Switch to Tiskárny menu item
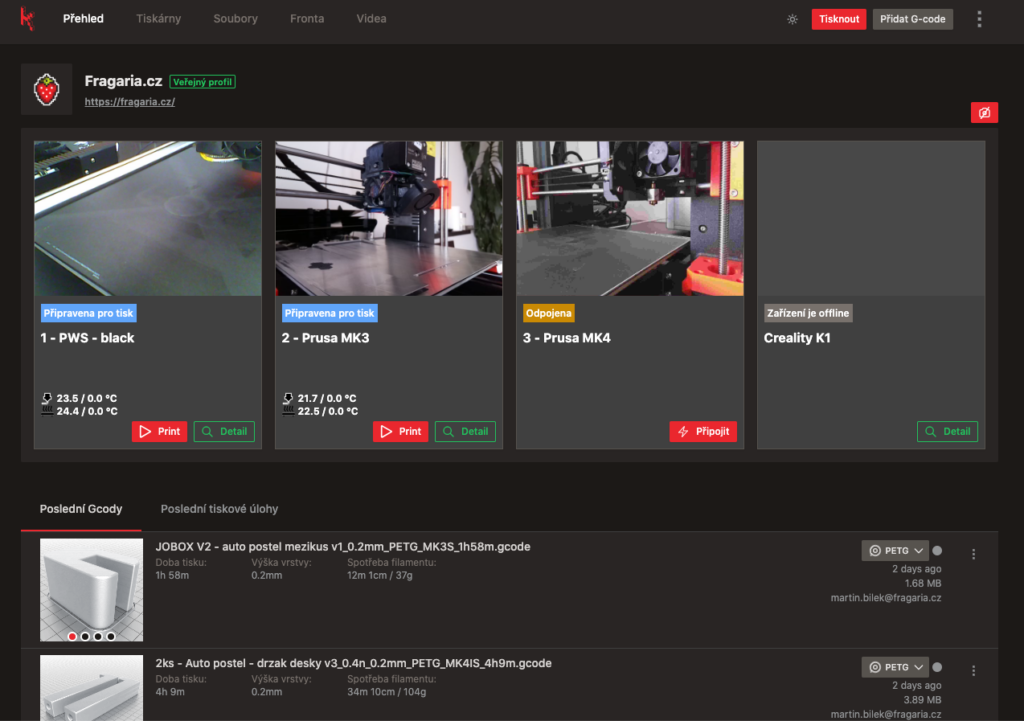Screen dimensions: 1024x721 [x=158, y=19]
